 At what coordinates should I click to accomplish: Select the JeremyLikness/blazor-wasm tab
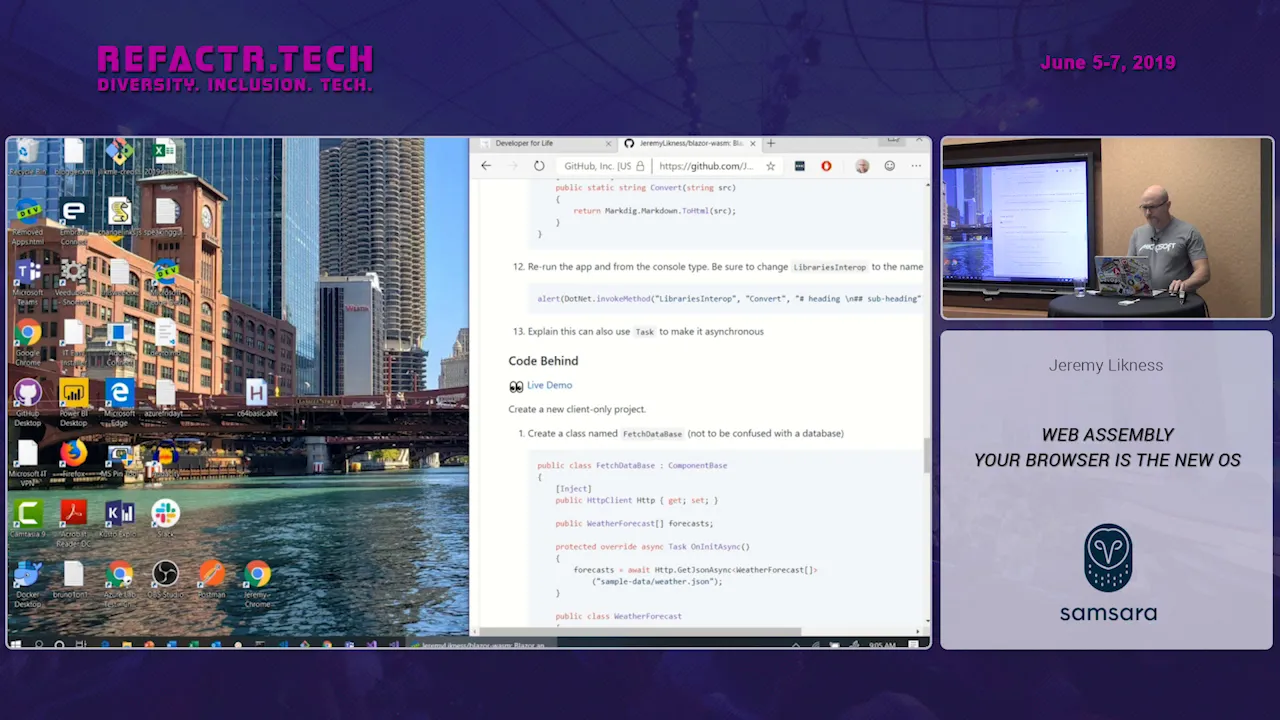[690, 144]
